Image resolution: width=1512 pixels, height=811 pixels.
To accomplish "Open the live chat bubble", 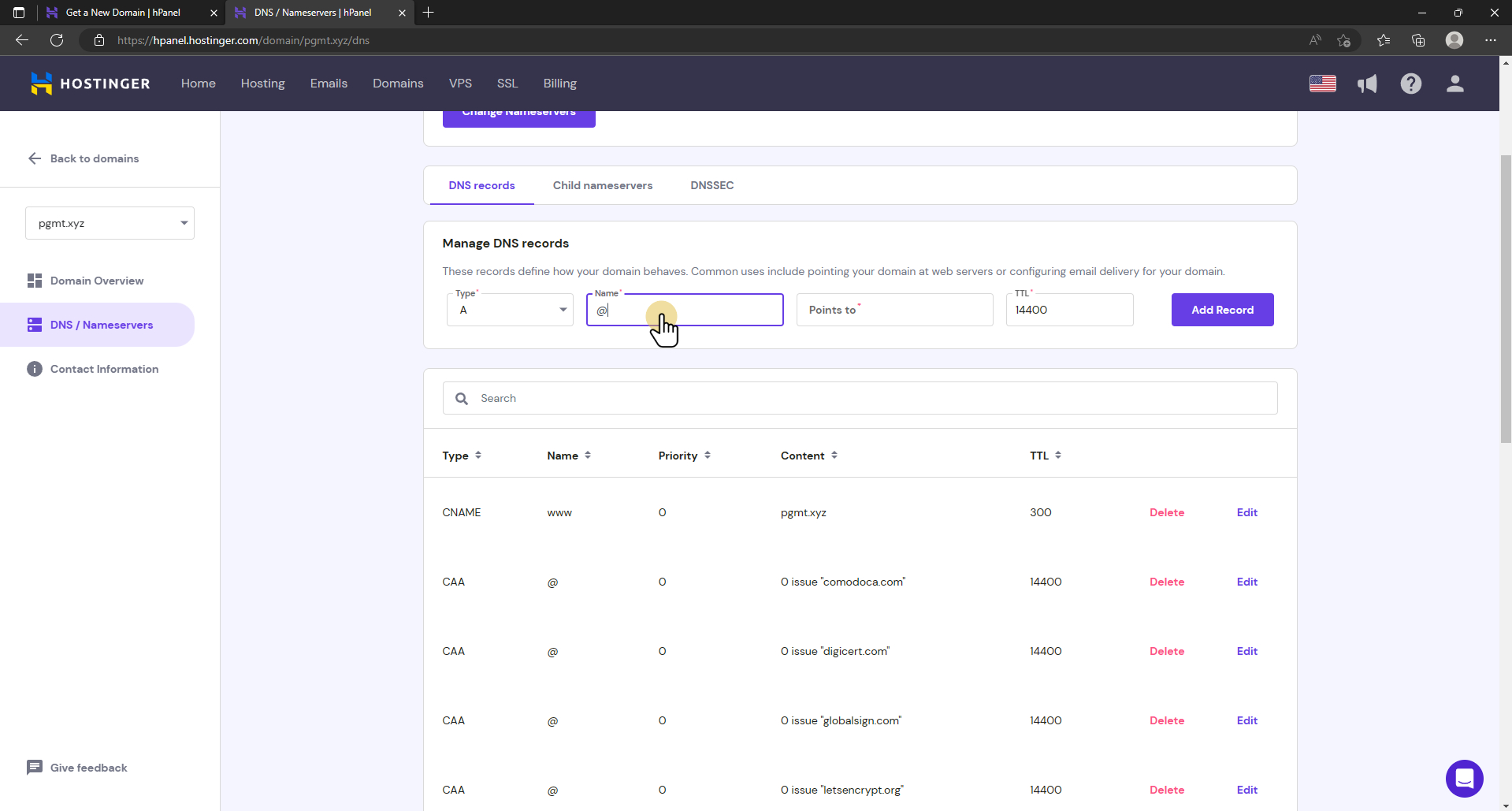I will pos(1465,779).
